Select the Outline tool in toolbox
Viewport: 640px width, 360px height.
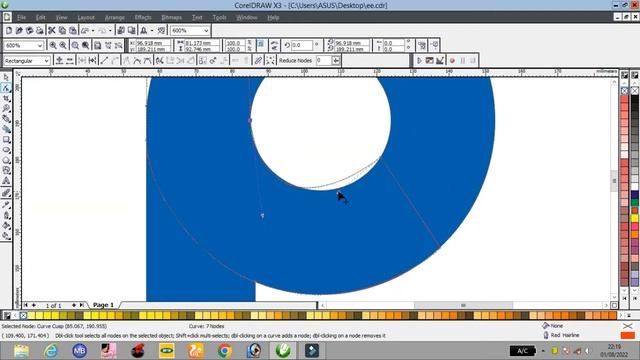pos(6,215)
